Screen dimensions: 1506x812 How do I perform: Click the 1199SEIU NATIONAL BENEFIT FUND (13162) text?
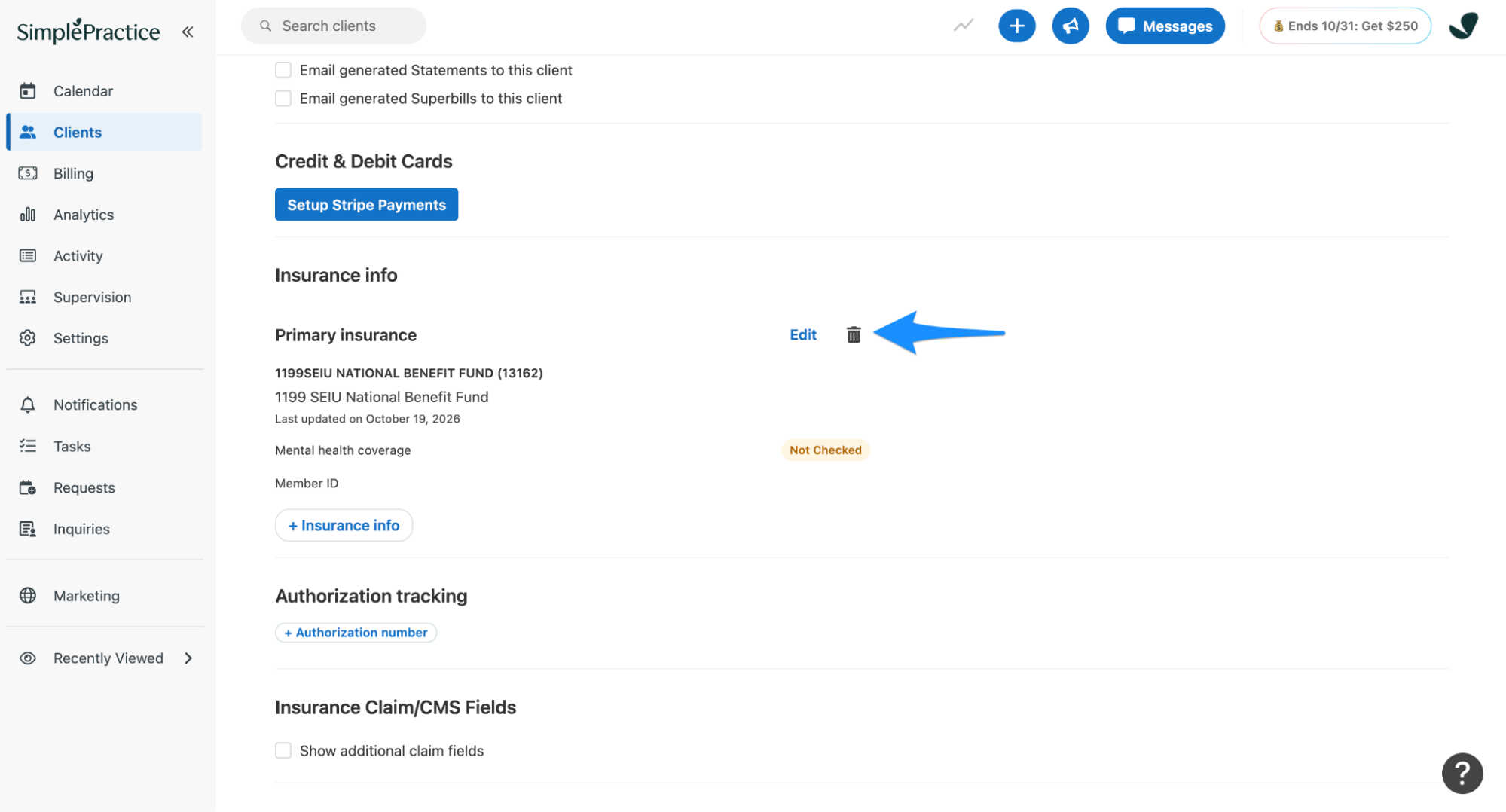coord(408,373)
